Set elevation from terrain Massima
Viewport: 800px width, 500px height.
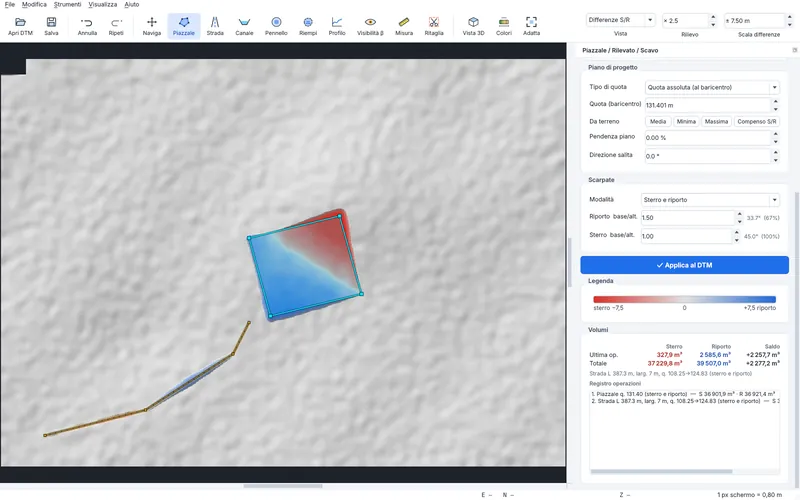point(716,121)
